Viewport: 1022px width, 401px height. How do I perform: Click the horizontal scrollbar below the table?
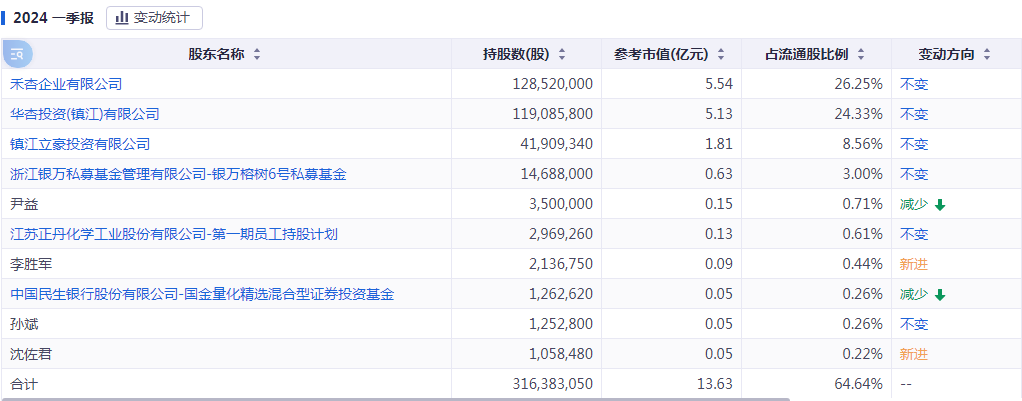coord(400,399)
